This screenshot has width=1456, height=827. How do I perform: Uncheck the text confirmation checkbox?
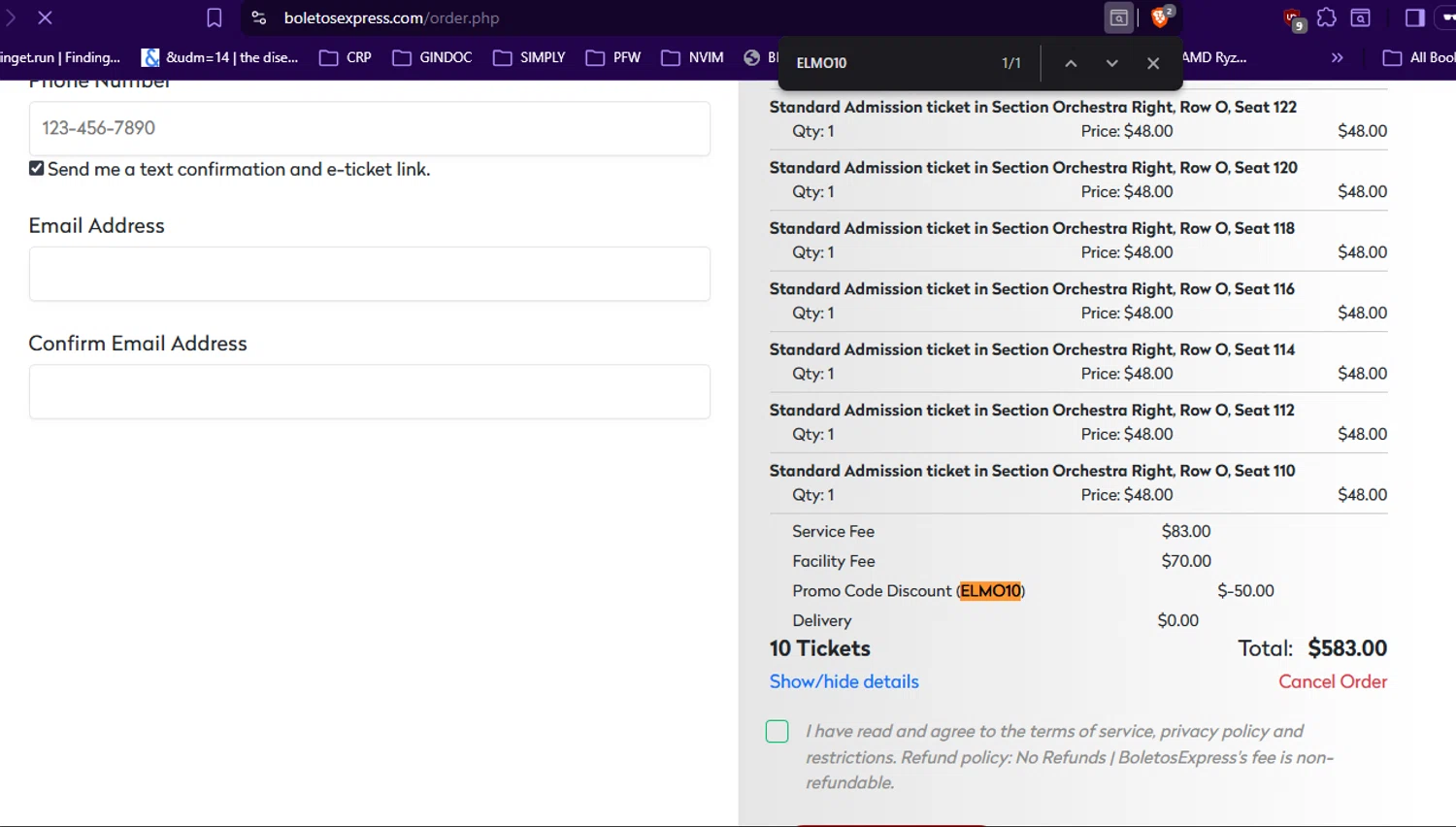(x=37, y=168)
